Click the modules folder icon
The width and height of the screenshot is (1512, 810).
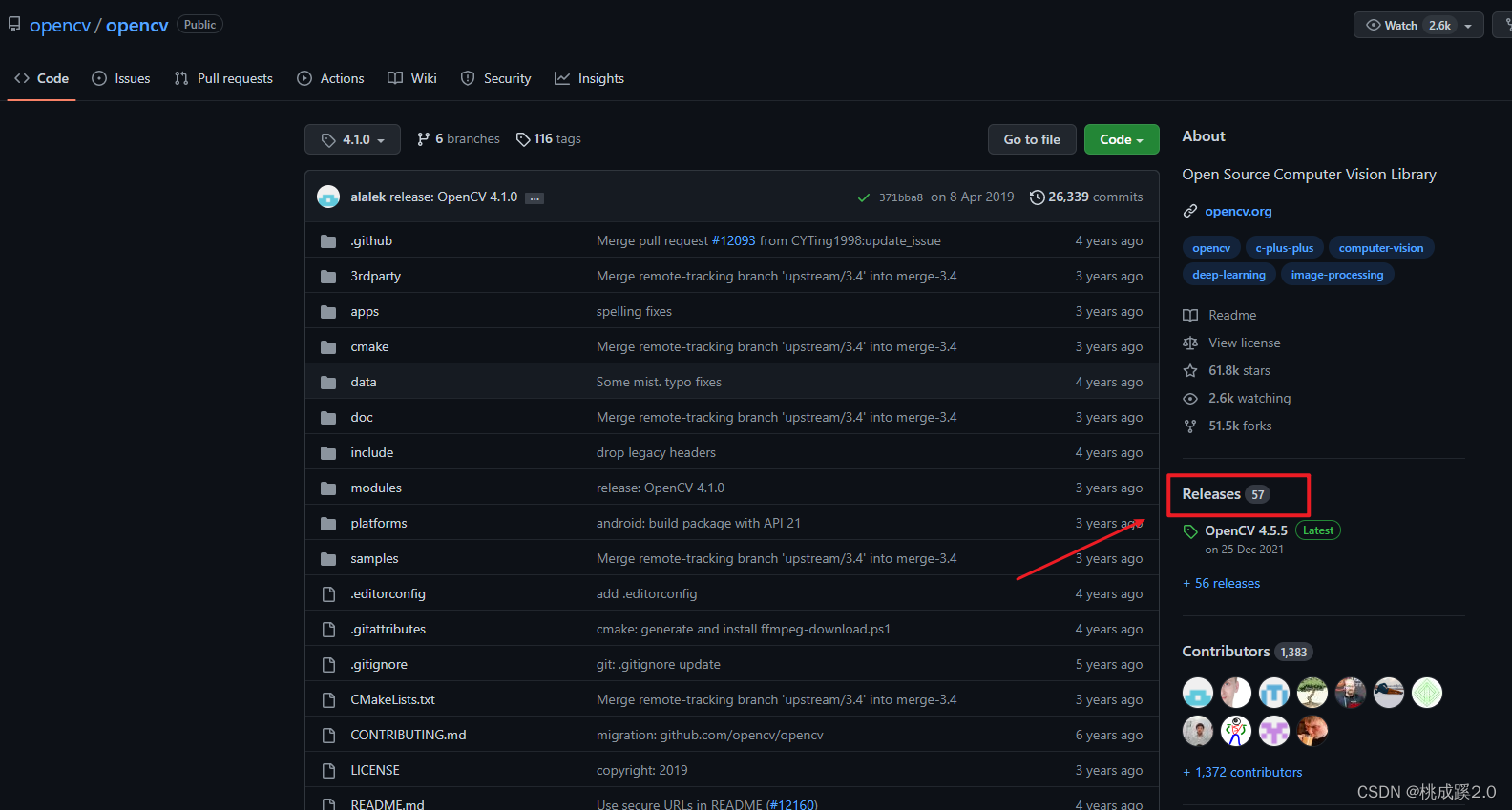tap(328, 488)
